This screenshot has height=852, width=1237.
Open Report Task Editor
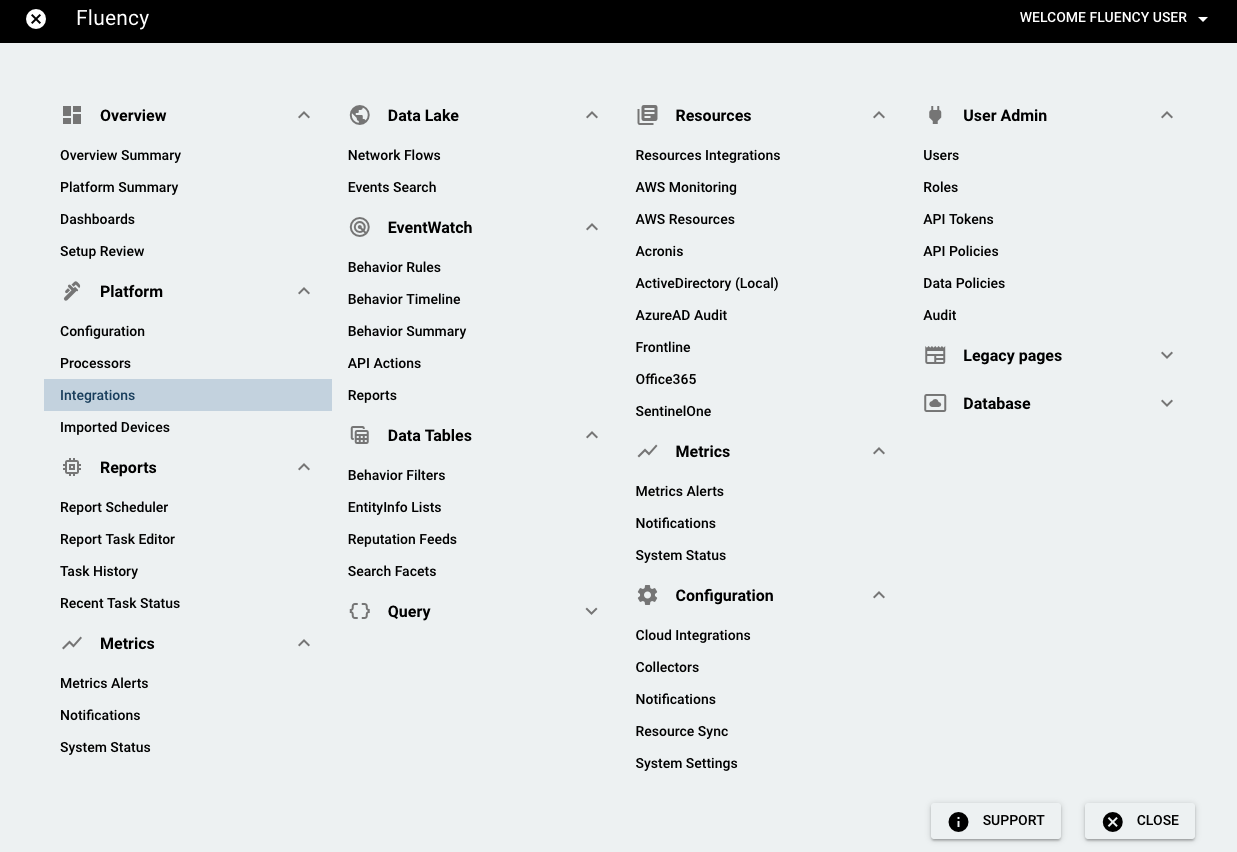[x=117, y=539]
